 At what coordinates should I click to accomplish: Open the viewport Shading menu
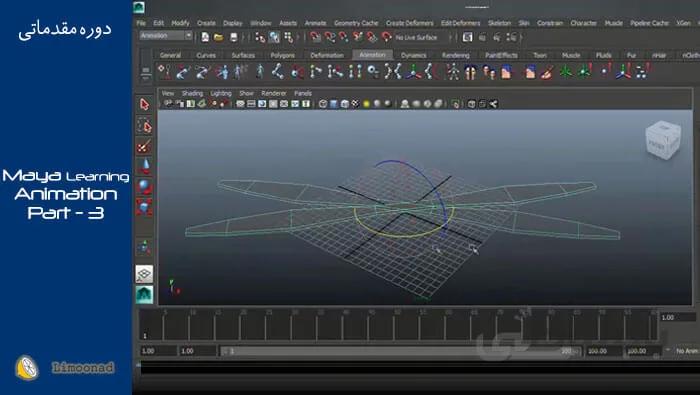point(192,93)
